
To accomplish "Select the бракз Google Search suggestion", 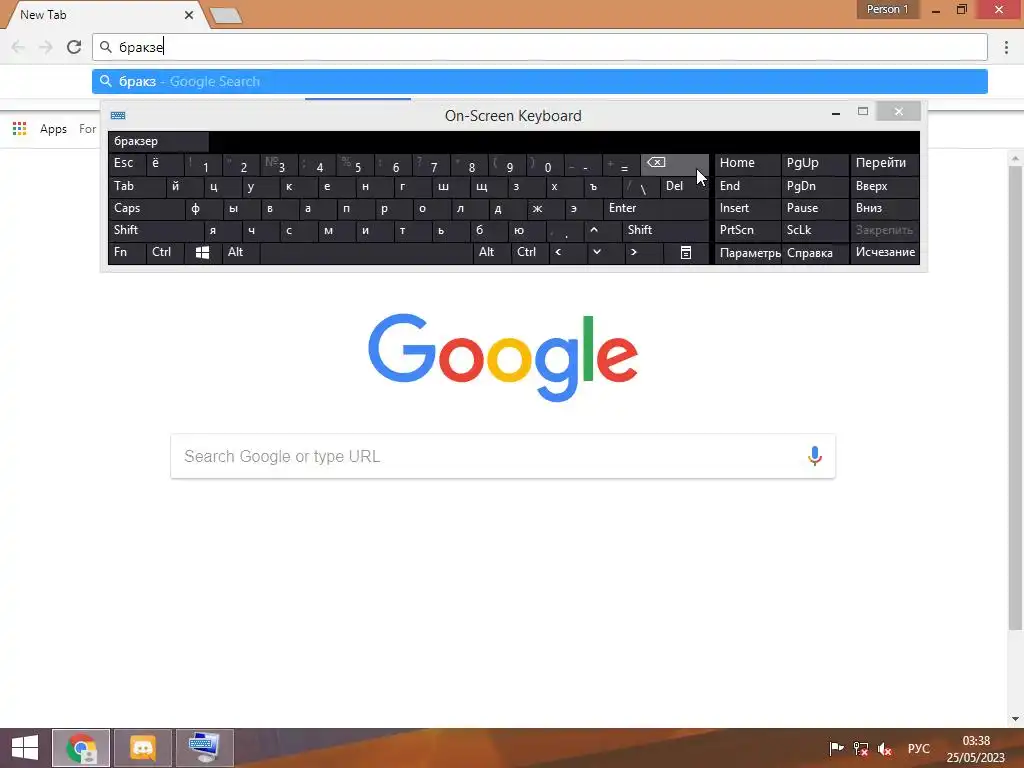I will pyautogui.click(x=539, y=82).
